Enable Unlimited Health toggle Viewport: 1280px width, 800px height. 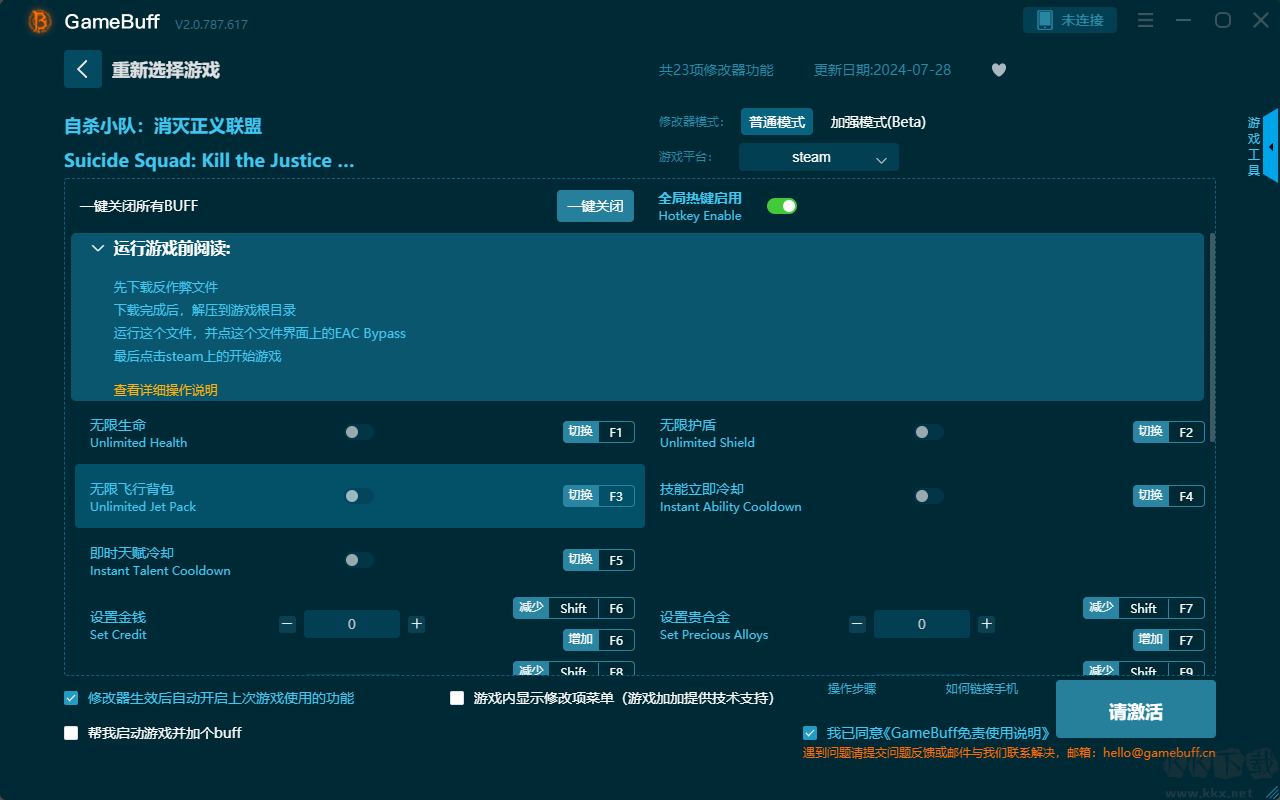point(359,432)
